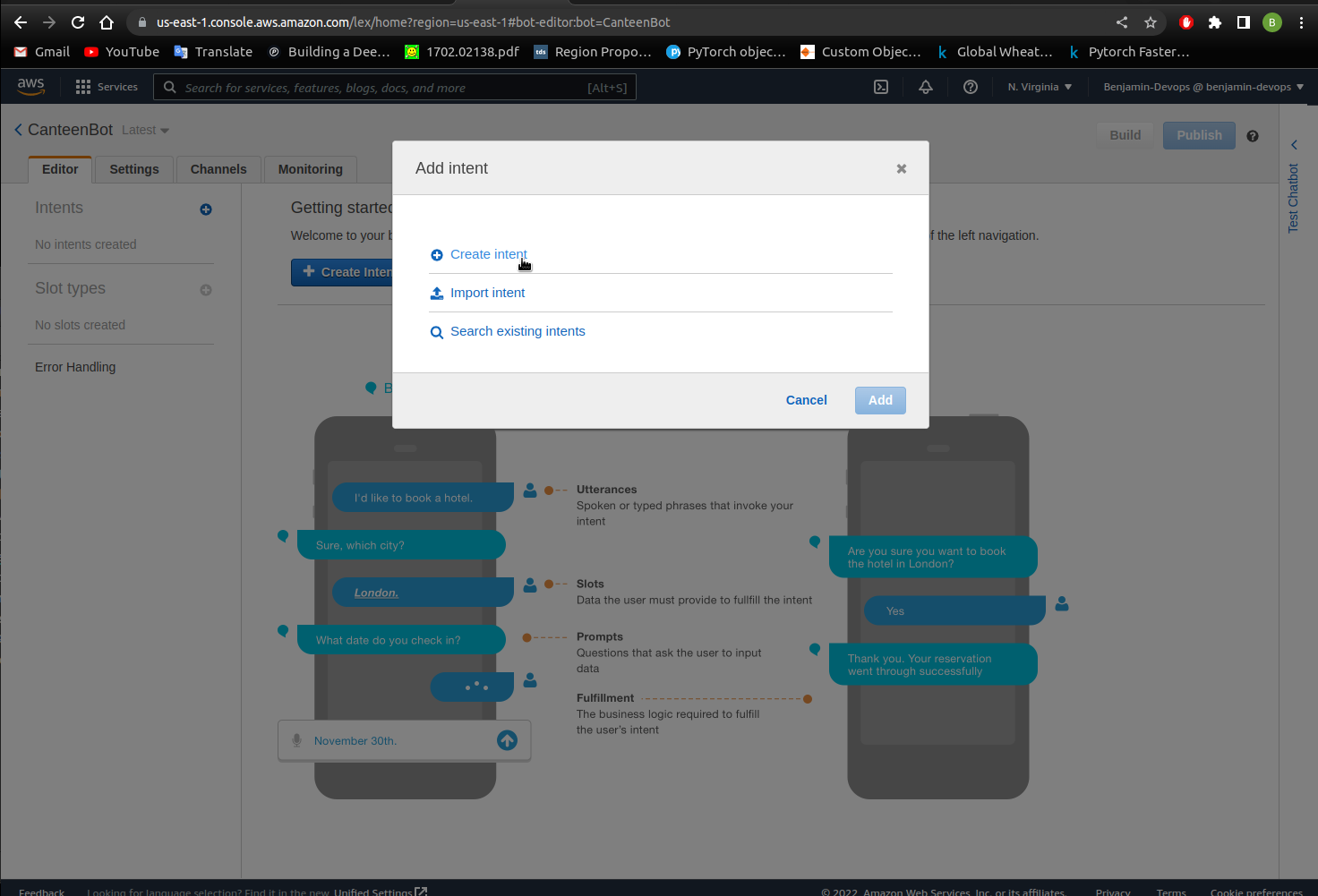Open AWS support help icon
The height and width of the screenshot is (896, 1318).
click(971, 87)
